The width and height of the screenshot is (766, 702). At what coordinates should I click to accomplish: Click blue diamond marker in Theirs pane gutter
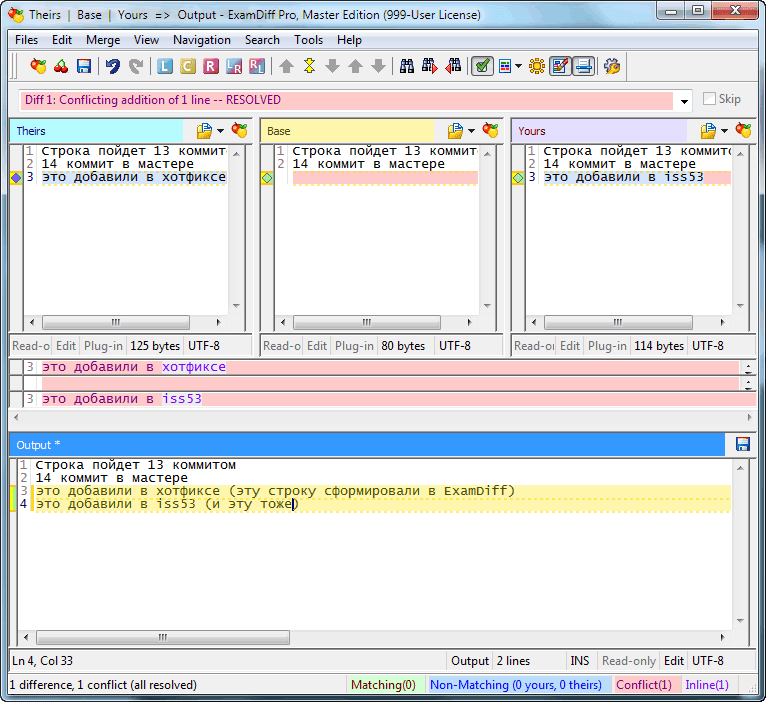[16, 178]
